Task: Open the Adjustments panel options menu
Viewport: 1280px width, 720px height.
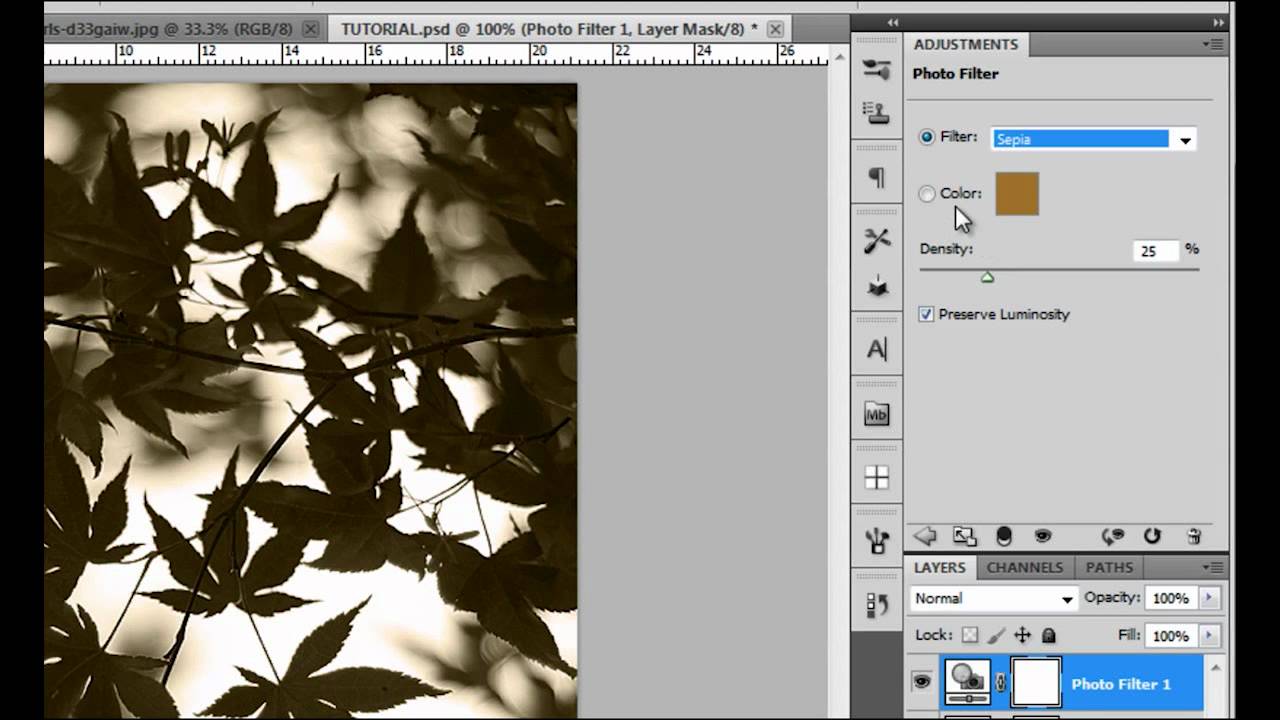Action: [x=1214, y=44]
